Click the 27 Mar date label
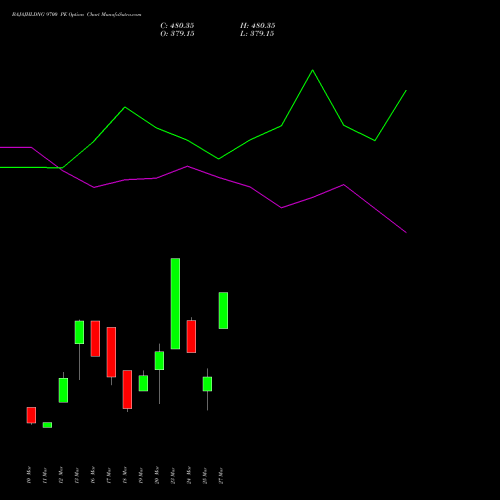 pyautogui.click(x=221, y=475)
